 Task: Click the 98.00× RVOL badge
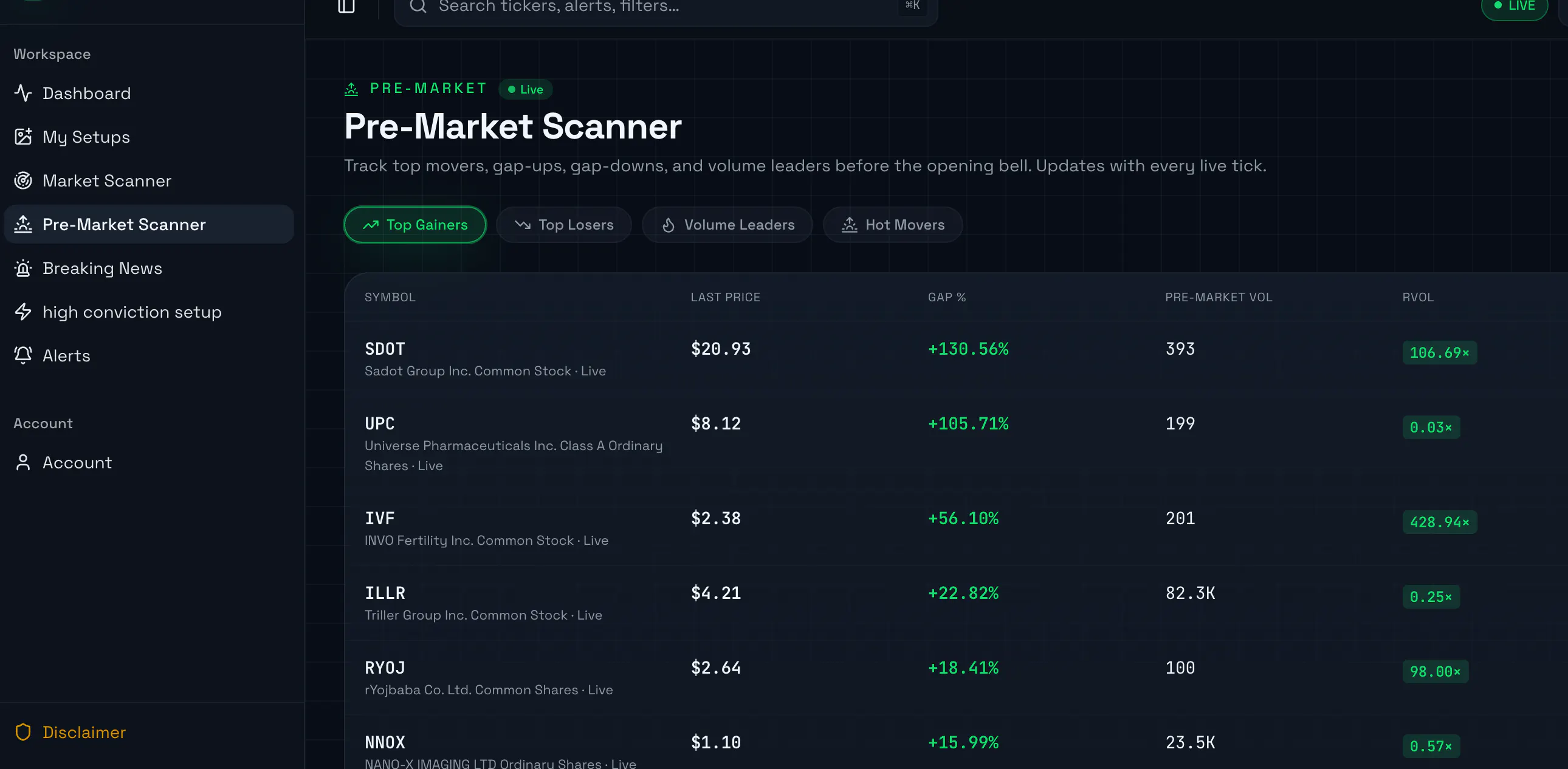(1436, 672)
